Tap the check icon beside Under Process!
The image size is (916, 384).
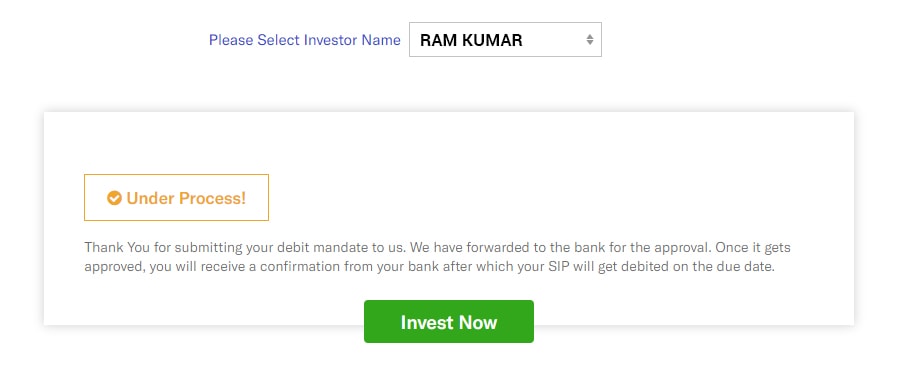[114, 198]
